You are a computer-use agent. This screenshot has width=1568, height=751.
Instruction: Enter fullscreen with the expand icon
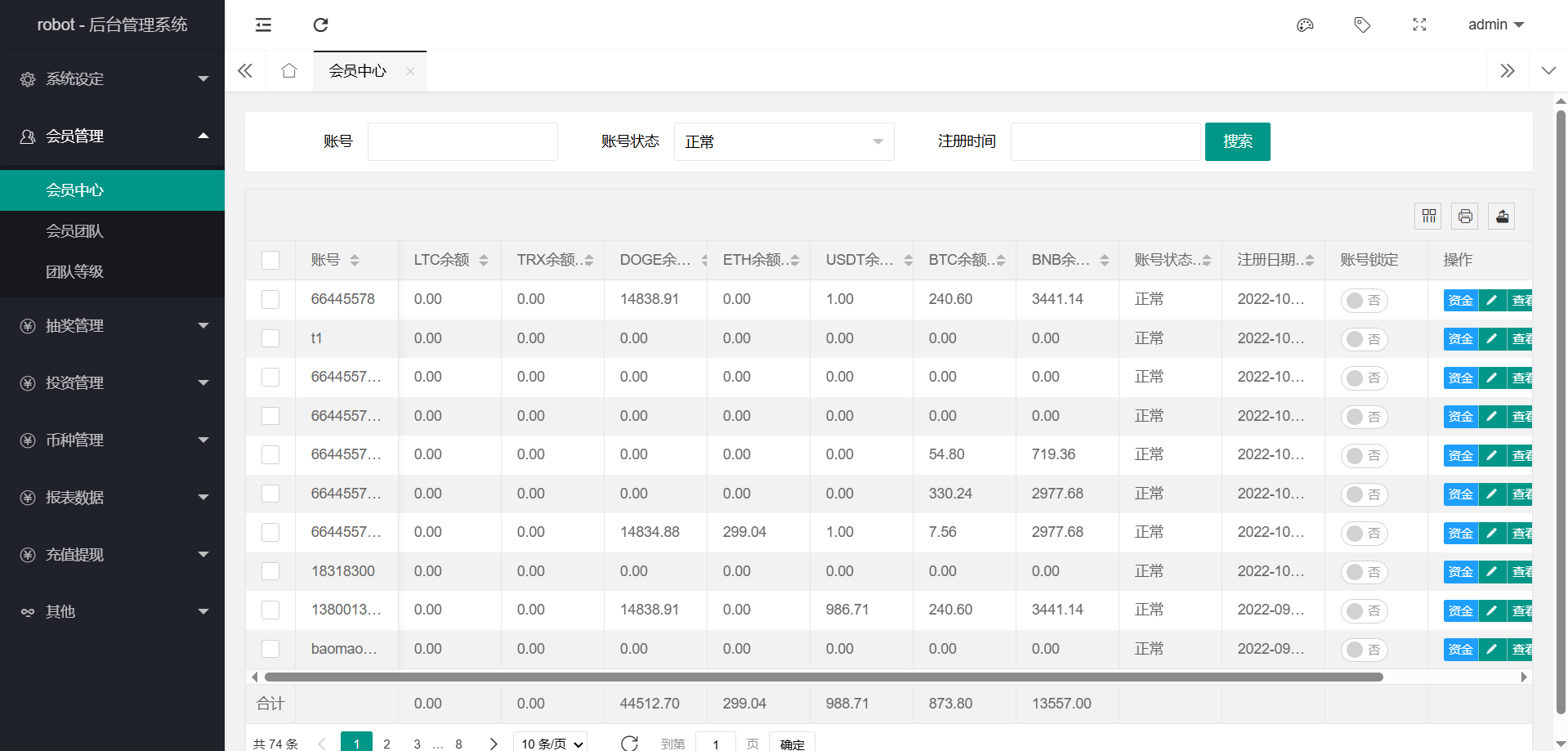click(x=1419, y=25)
